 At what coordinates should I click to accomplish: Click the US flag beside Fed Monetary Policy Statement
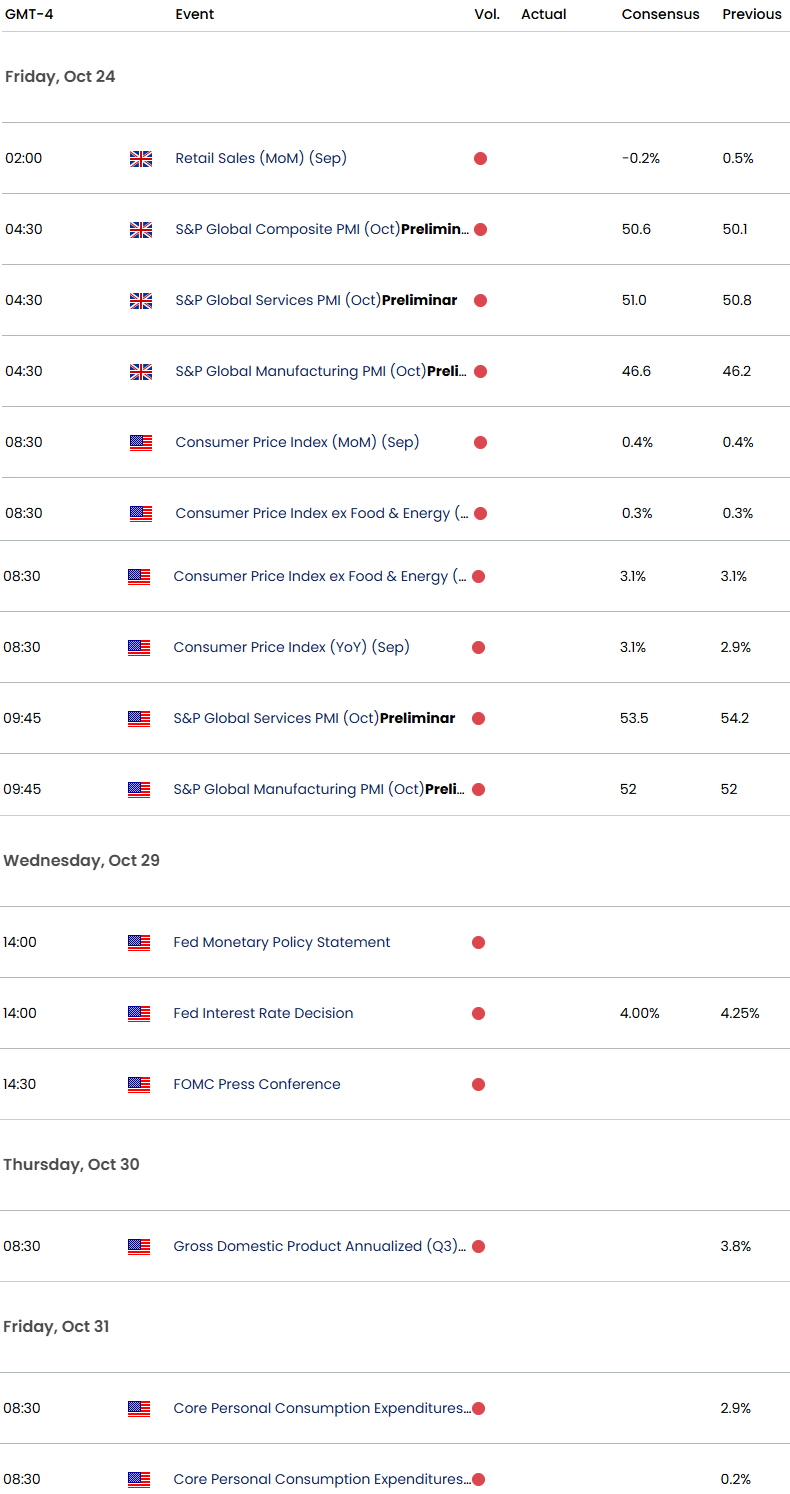139,942
